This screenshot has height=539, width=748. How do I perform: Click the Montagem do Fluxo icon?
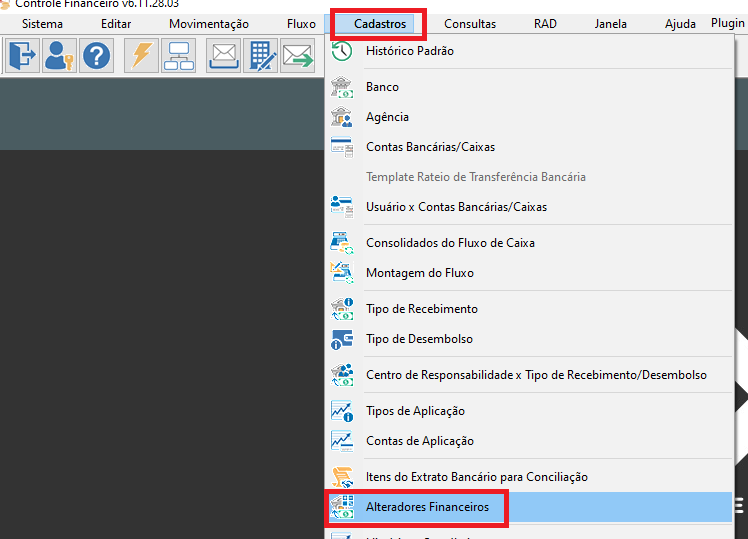click(342, 273)
